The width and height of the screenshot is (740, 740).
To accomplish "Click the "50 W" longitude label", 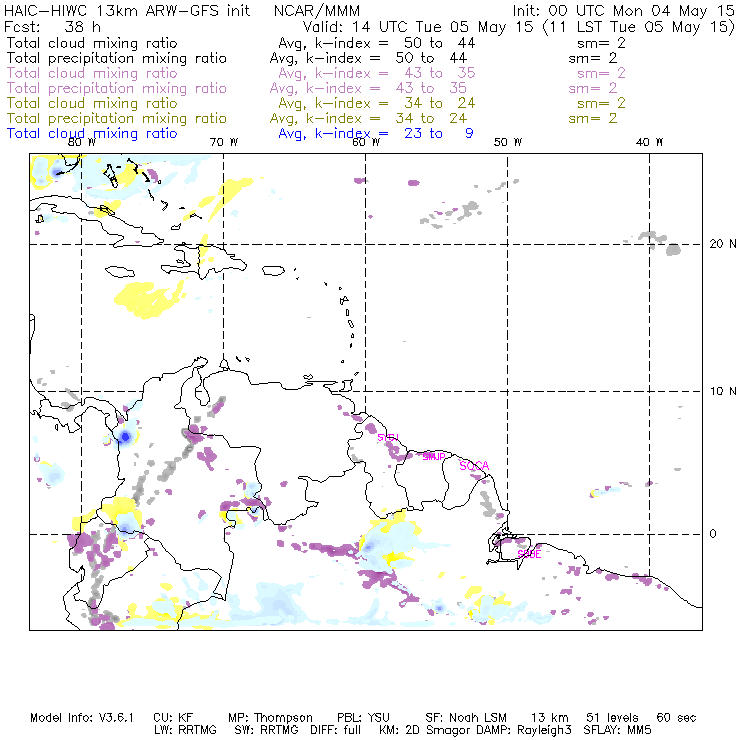I will point(508,142).
